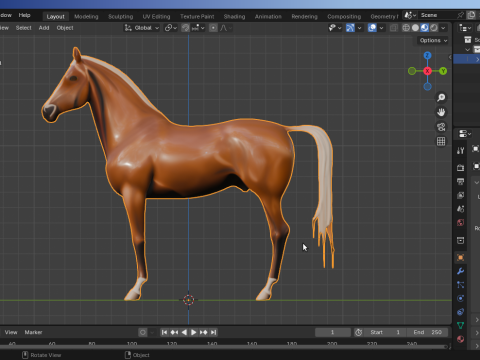
Task: Open the overlays options dropdown arrow
Action: click(381, 28)
